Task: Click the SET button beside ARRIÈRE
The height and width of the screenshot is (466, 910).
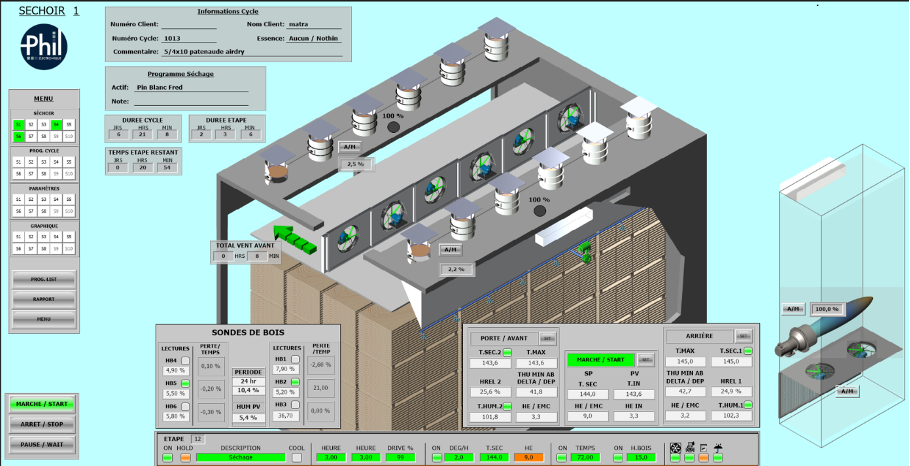Action: click(743, 336)
